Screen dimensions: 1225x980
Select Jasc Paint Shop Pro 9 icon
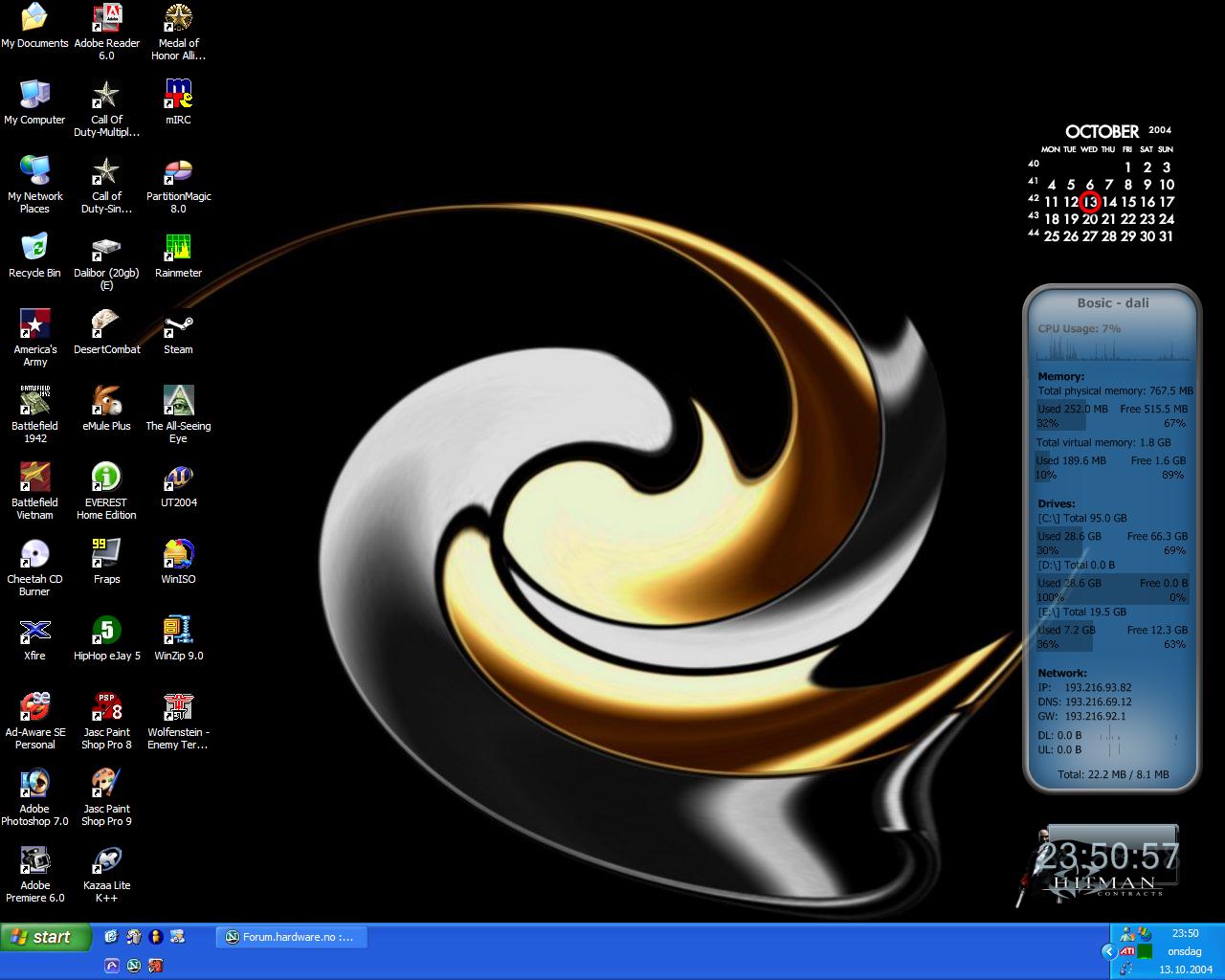tap(106, 797)
